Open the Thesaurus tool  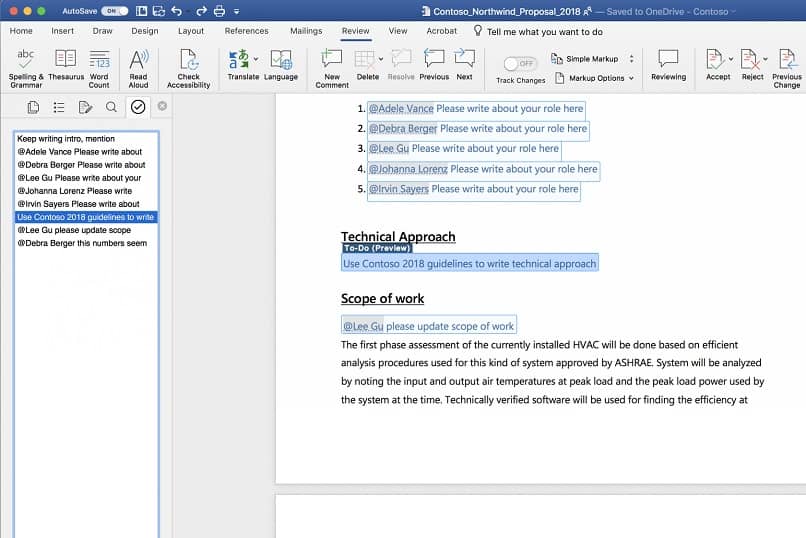pyautogui.click(x=66, y=60)
